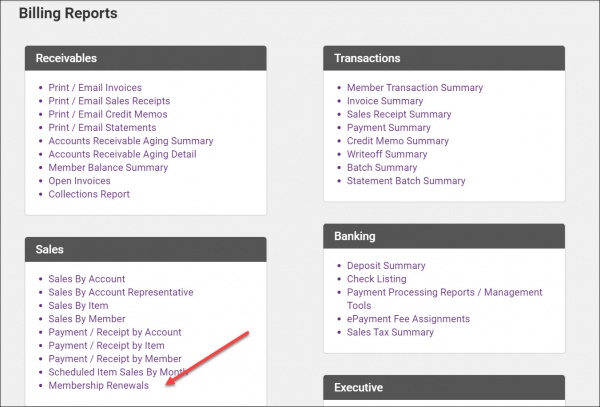Viewport: 600px width, 407px height.
Task: View Payment / Receipt by Item report
Action: 106,345
